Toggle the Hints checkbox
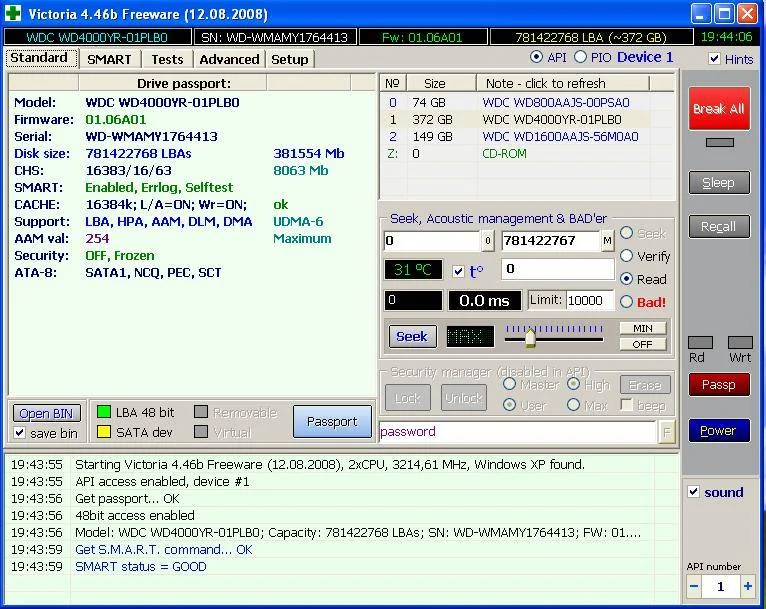 [714, 59]
